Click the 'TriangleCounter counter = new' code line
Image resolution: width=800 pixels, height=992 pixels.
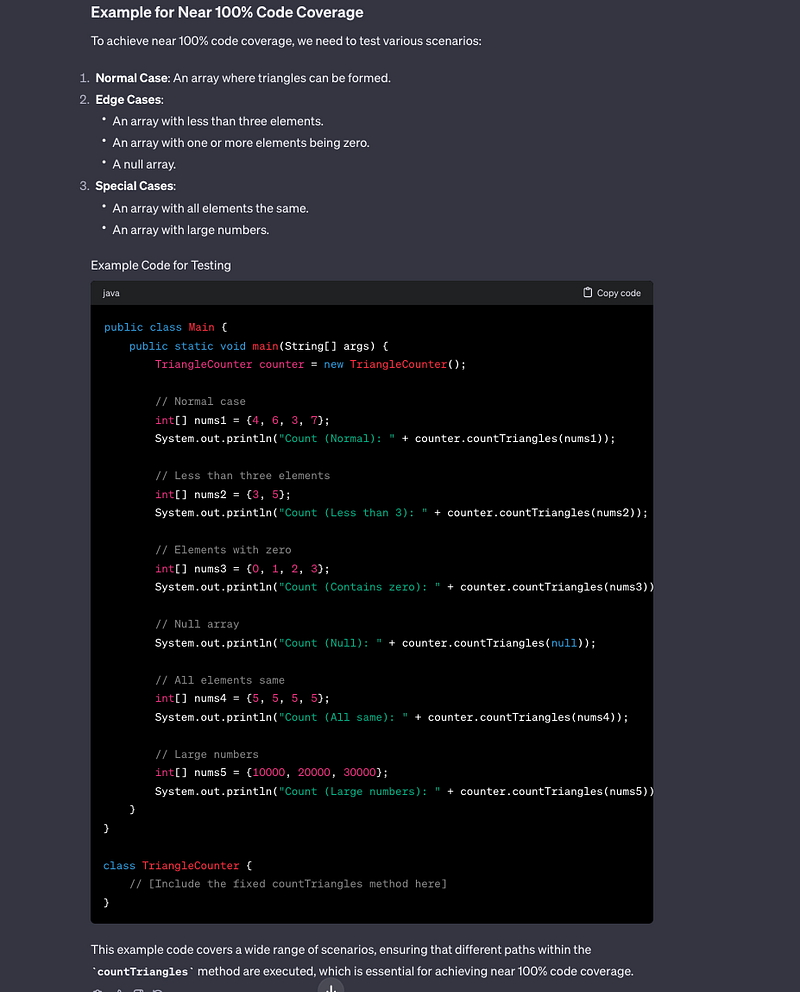(310, 364)
